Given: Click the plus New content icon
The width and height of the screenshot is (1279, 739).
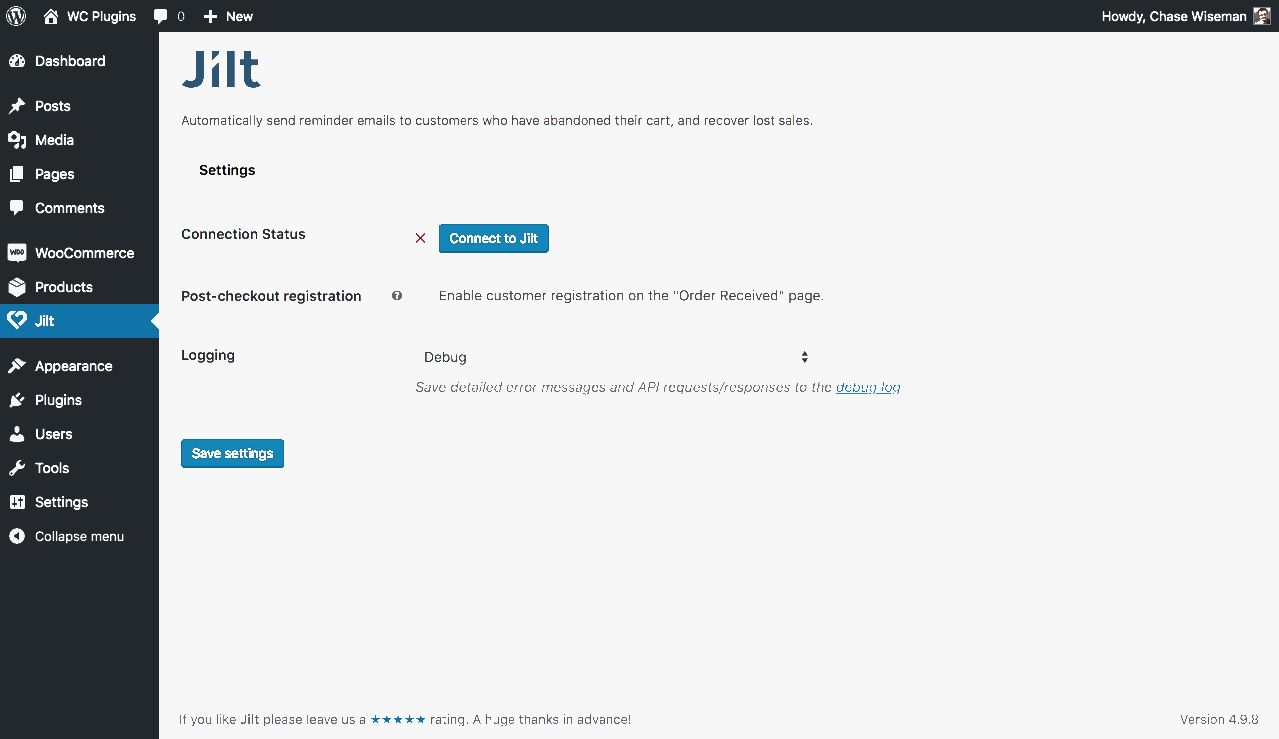Looking at the screenshot, I should [x=210, y=16].
